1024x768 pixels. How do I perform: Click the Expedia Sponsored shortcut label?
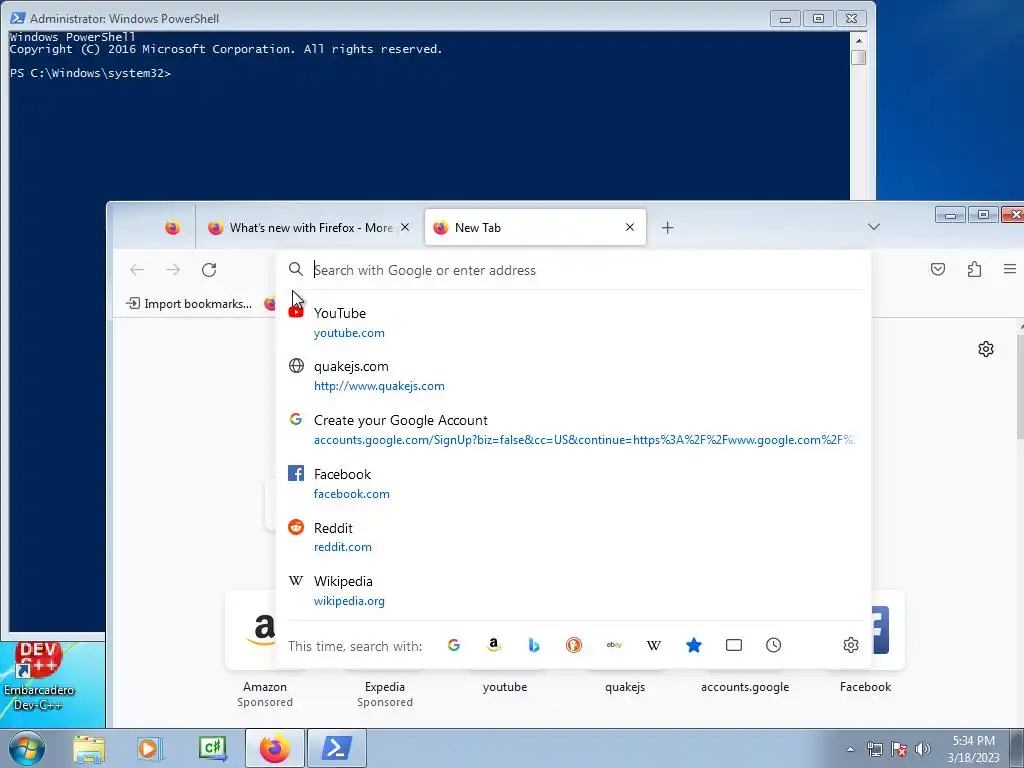tap(385, 694)
